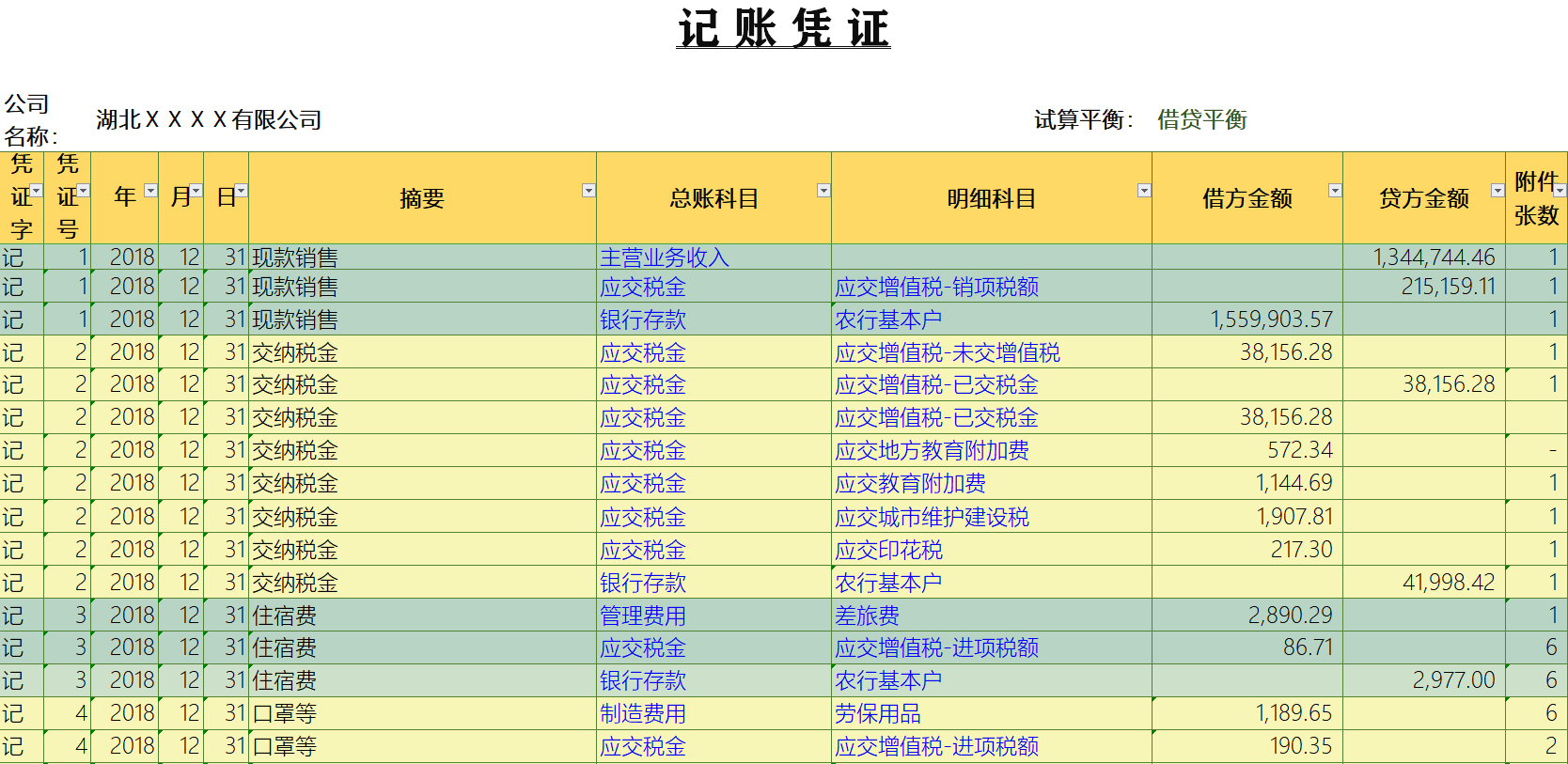This screenshot has width=1568, height=764.
Task: Select debit amount 1,559,903.57
Action: (1271, 320)
